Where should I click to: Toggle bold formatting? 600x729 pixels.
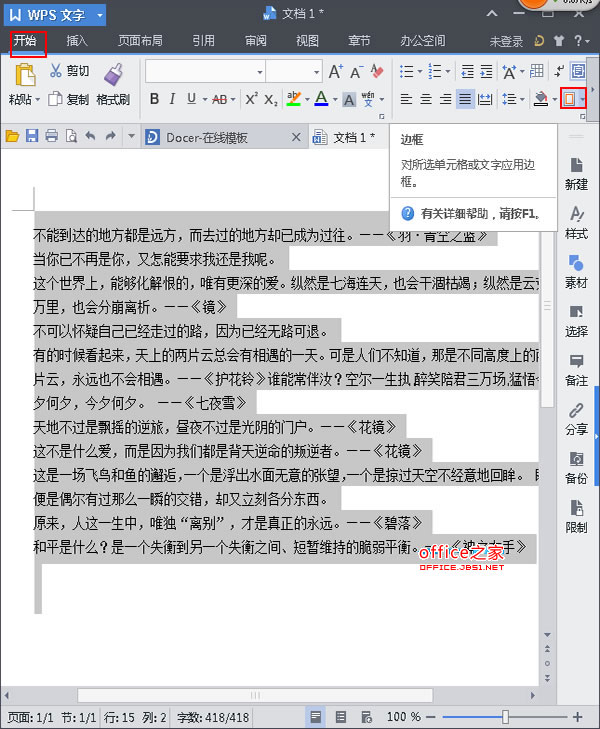[155, 98]
